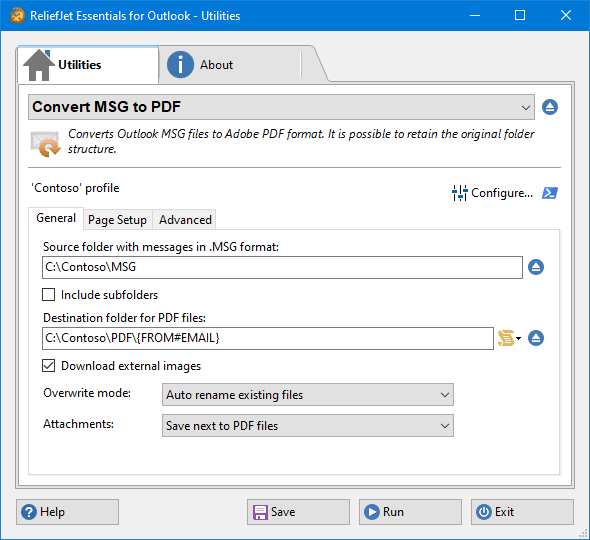Open the macro scroll icon menu
This screenshot has height=540, width=590.
pyautogui.click(x=509, y=338)
